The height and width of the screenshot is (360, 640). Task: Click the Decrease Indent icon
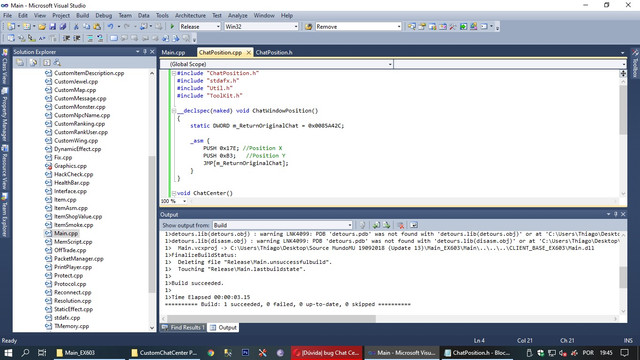pyautogui.click(x=66, y=38)
